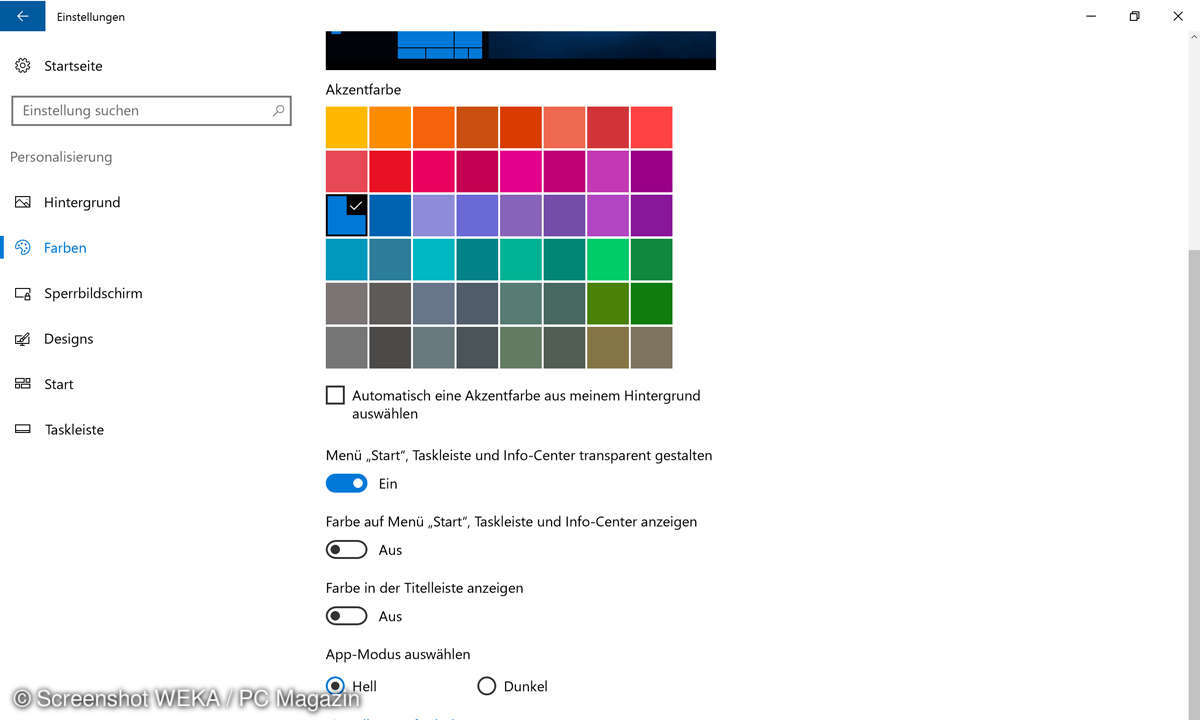This screenshot has width=1200, height=720.
Task: Minimize the Einstellungen window
Action: click(x=1089, y=16)
